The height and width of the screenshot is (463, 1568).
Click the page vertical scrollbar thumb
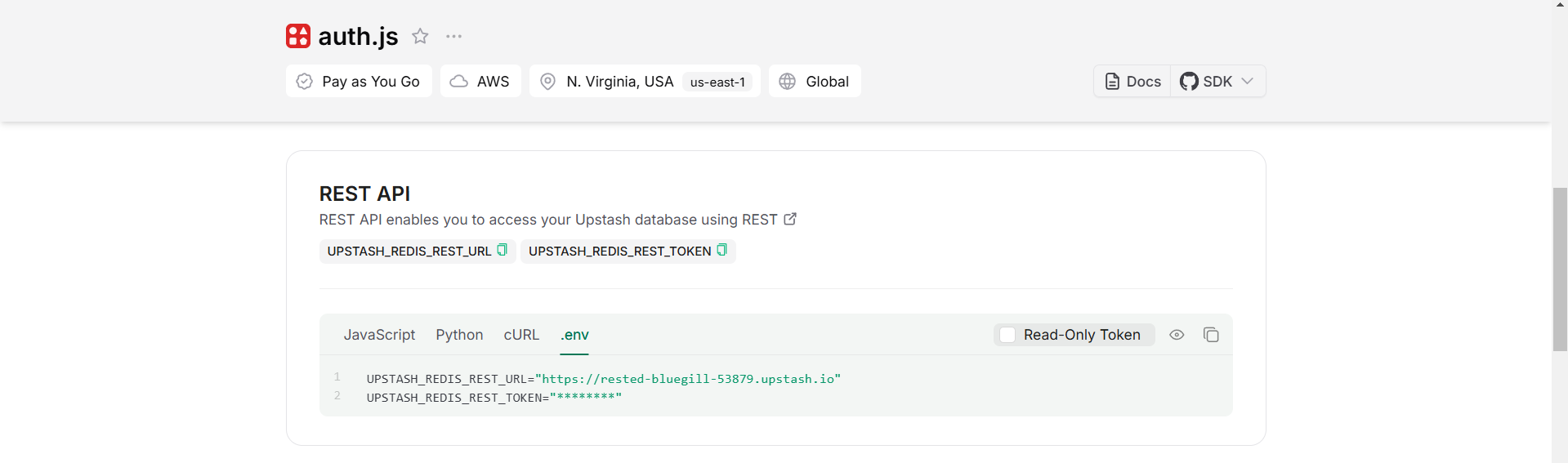1560,269
